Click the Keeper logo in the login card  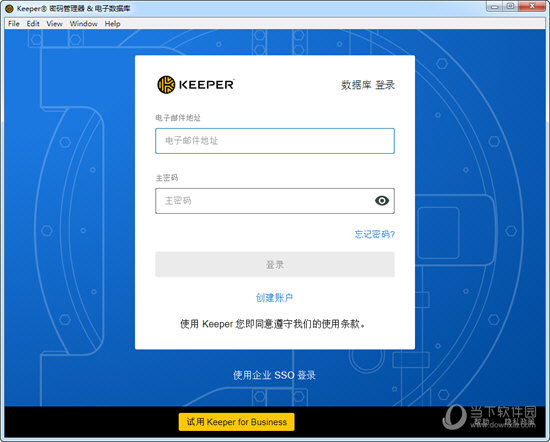coord(196,85)
